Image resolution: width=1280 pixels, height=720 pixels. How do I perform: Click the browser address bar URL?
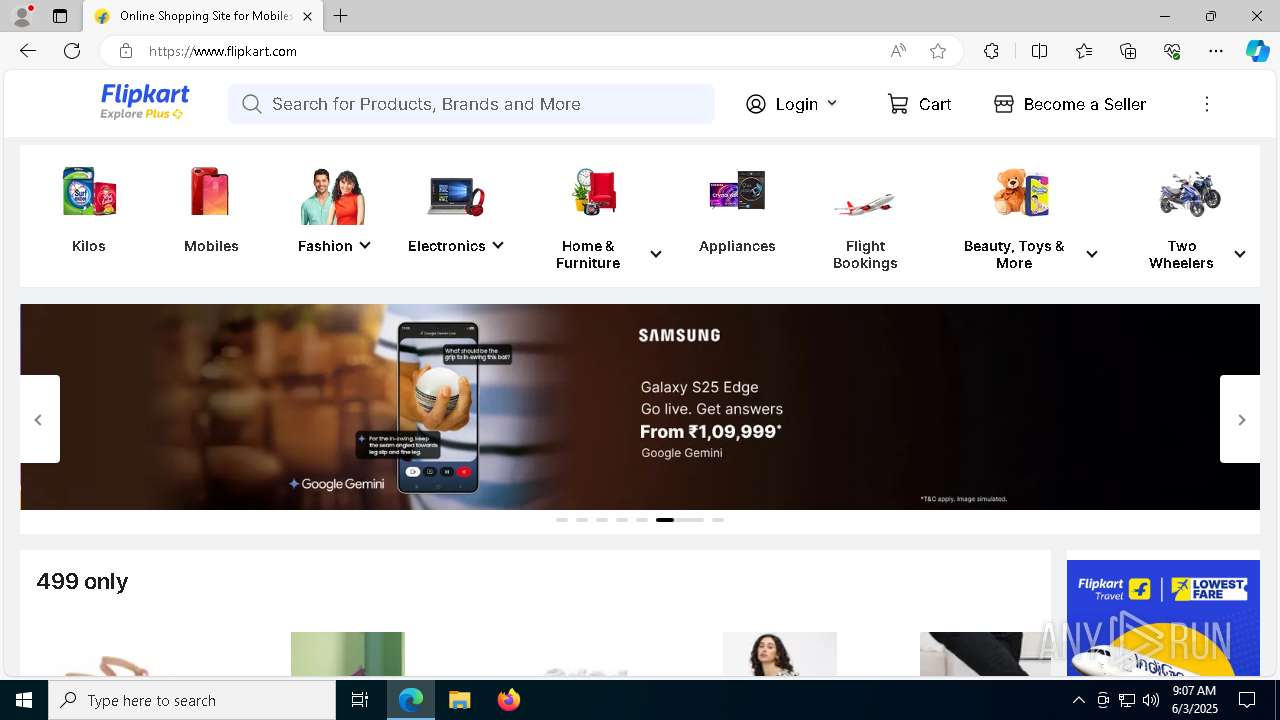[223, 51]
